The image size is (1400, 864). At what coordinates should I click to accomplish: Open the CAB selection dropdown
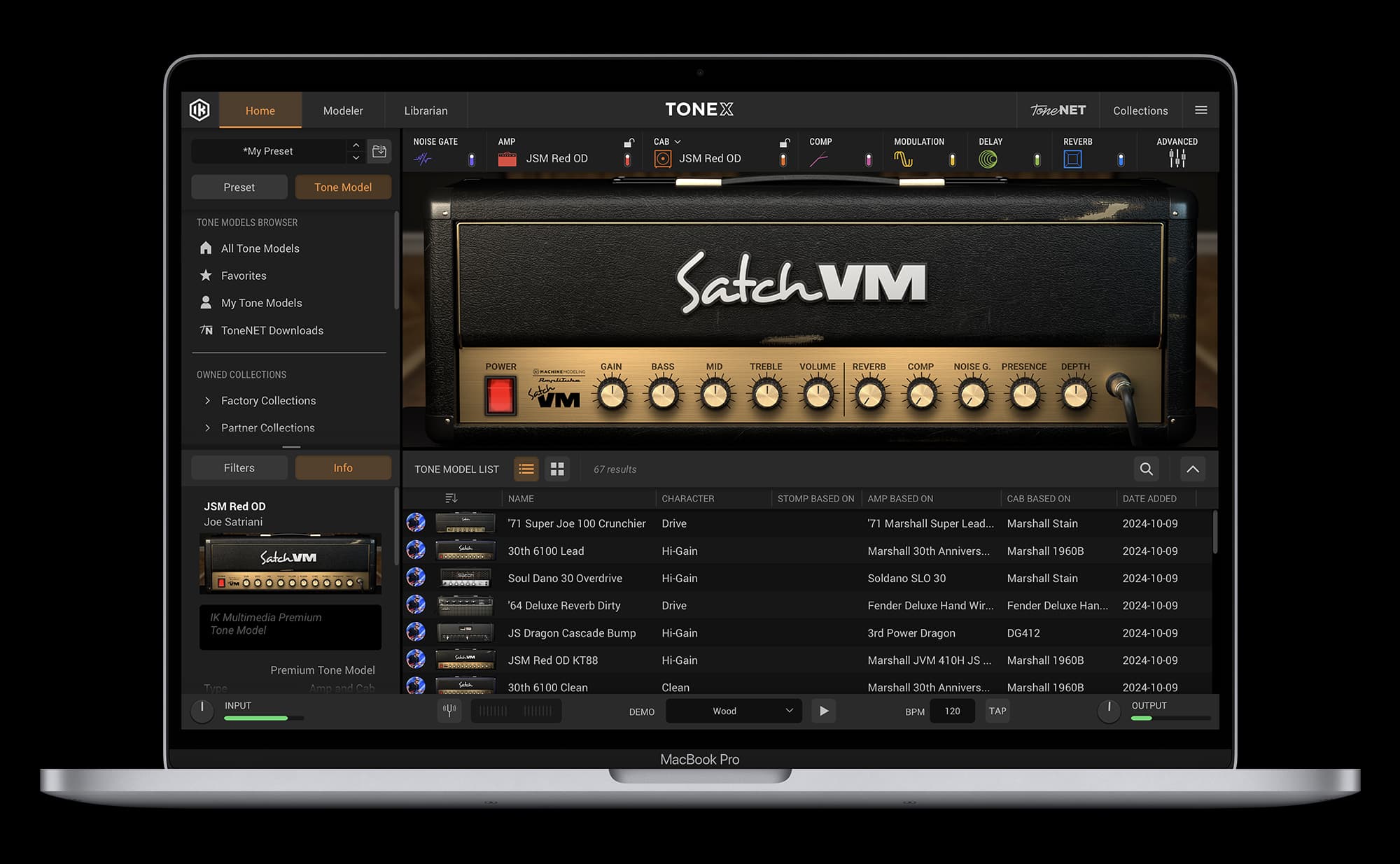pos(678,141)
